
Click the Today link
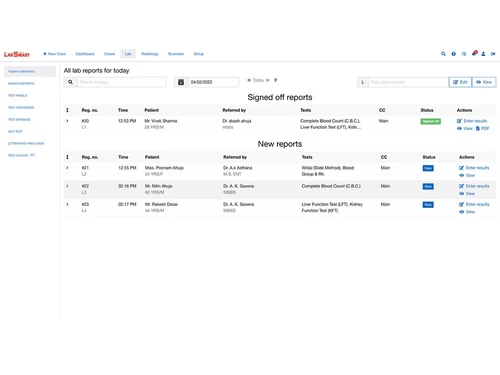pos(258,80)
